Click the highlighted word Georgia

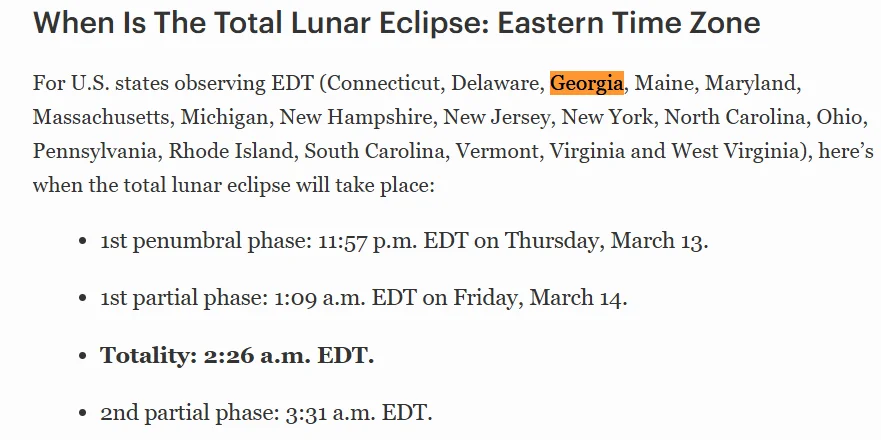586,83
